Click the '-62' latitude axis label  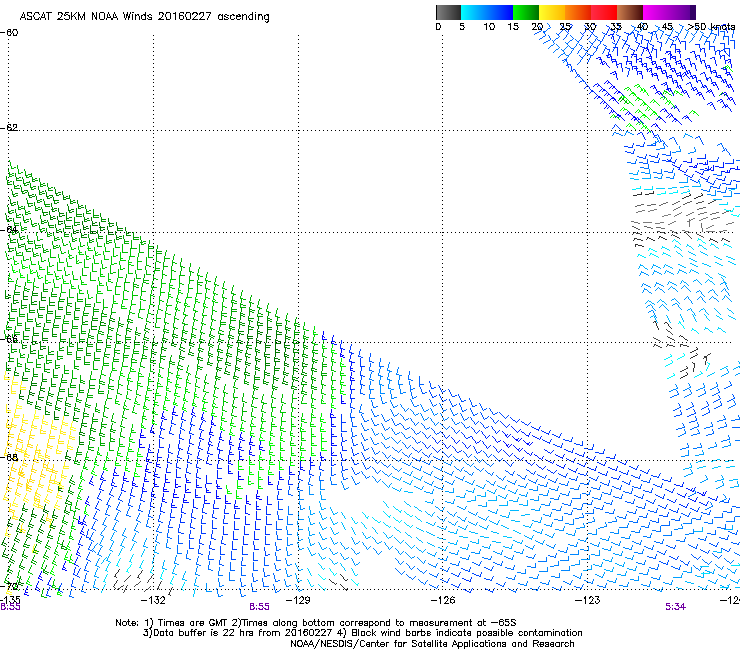coord(9,127)
